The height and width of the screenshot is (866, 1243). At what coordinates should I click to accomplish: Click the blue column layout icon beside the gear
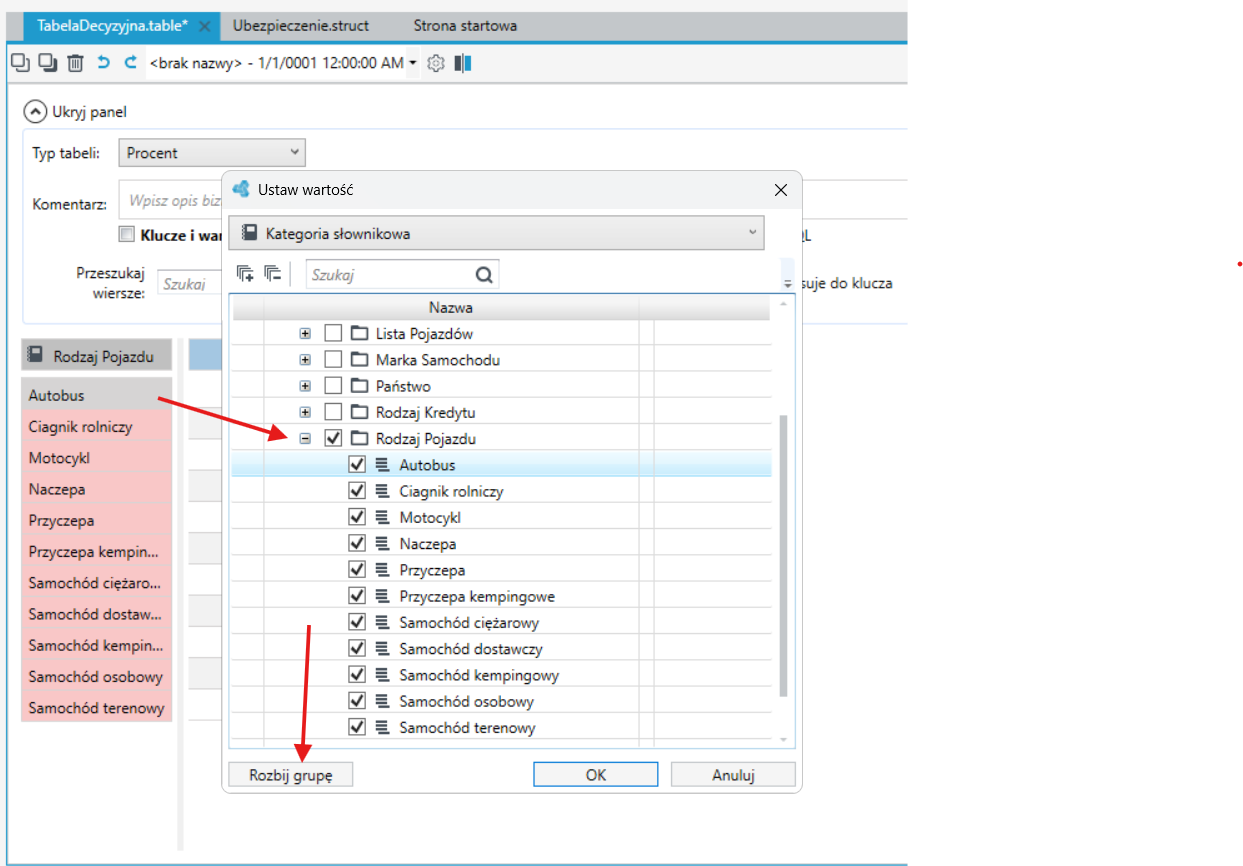point(462,63)
